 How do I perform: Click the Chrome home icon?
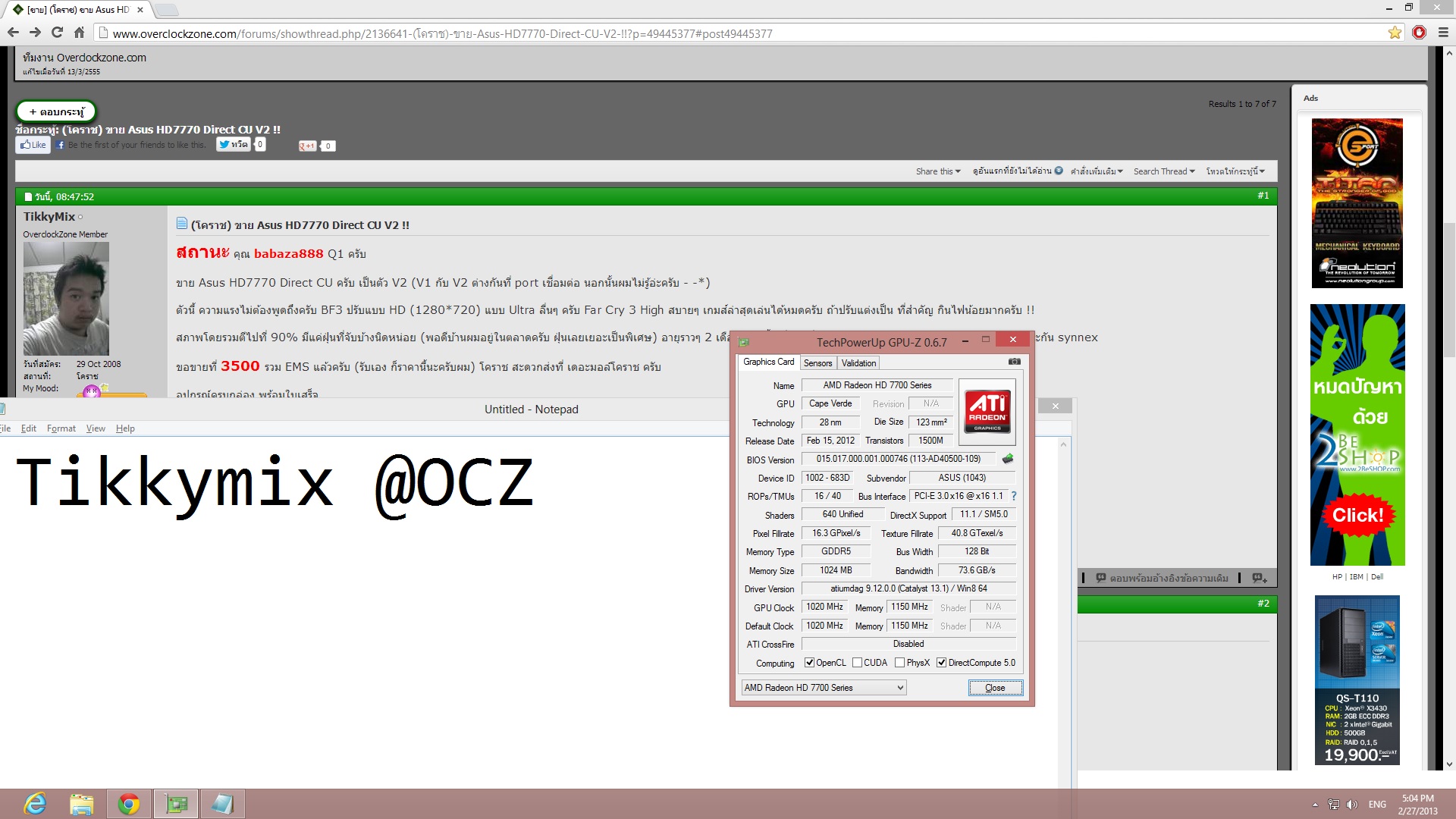(x=79, y=33)
